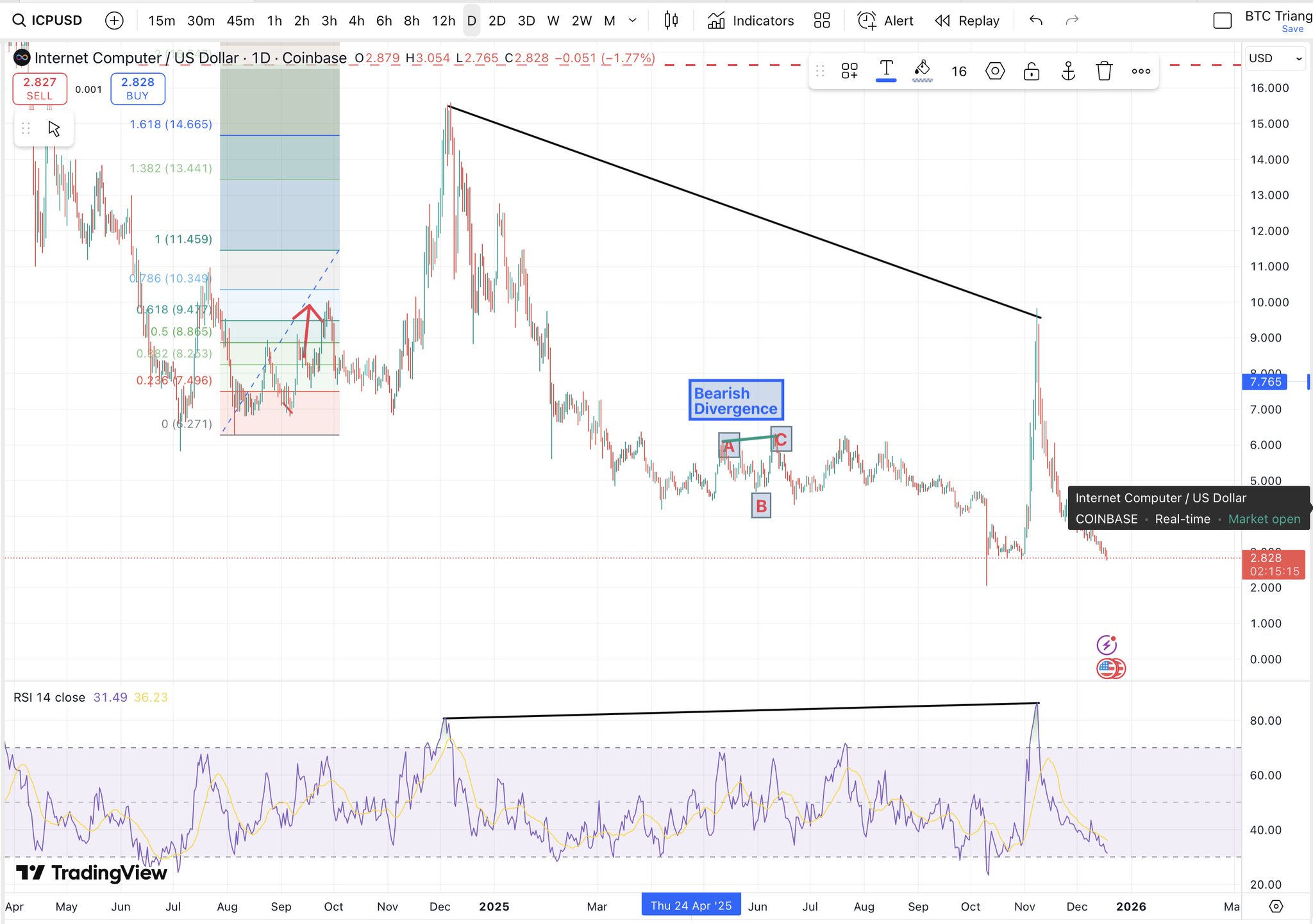Open the font size 16 dropdown

[x=958, y=71]
